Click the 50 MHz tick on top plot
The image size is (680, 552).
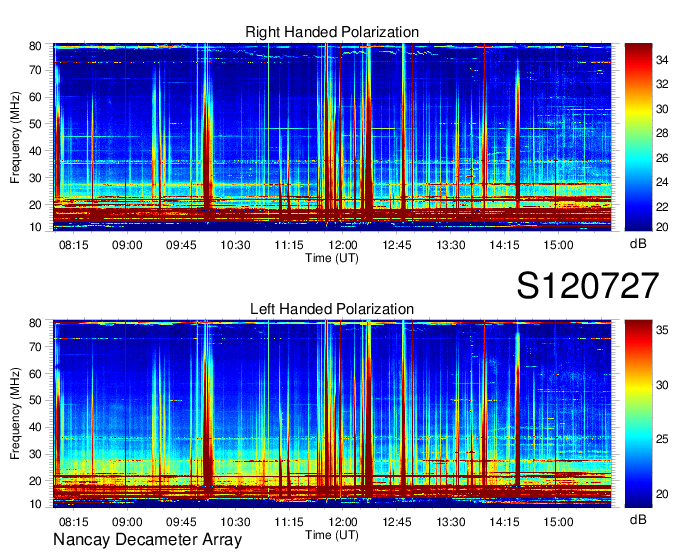point(35,124)
